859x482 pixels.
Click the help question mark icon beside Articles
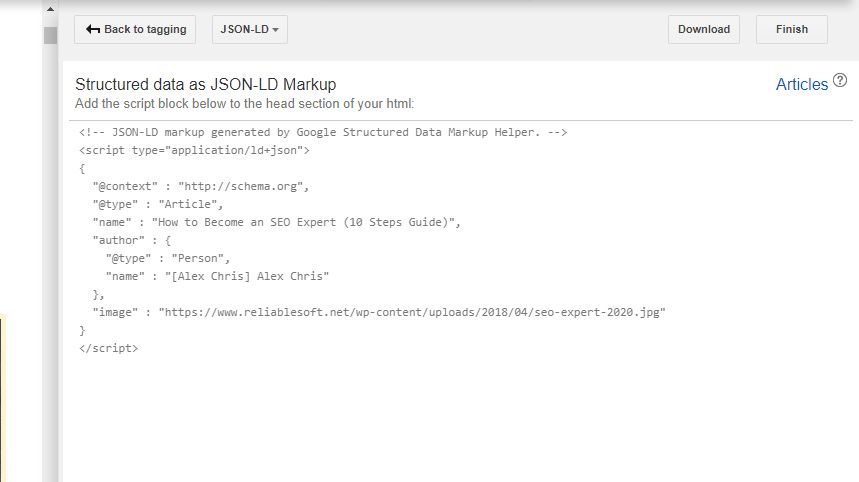[x=840, y=81]
